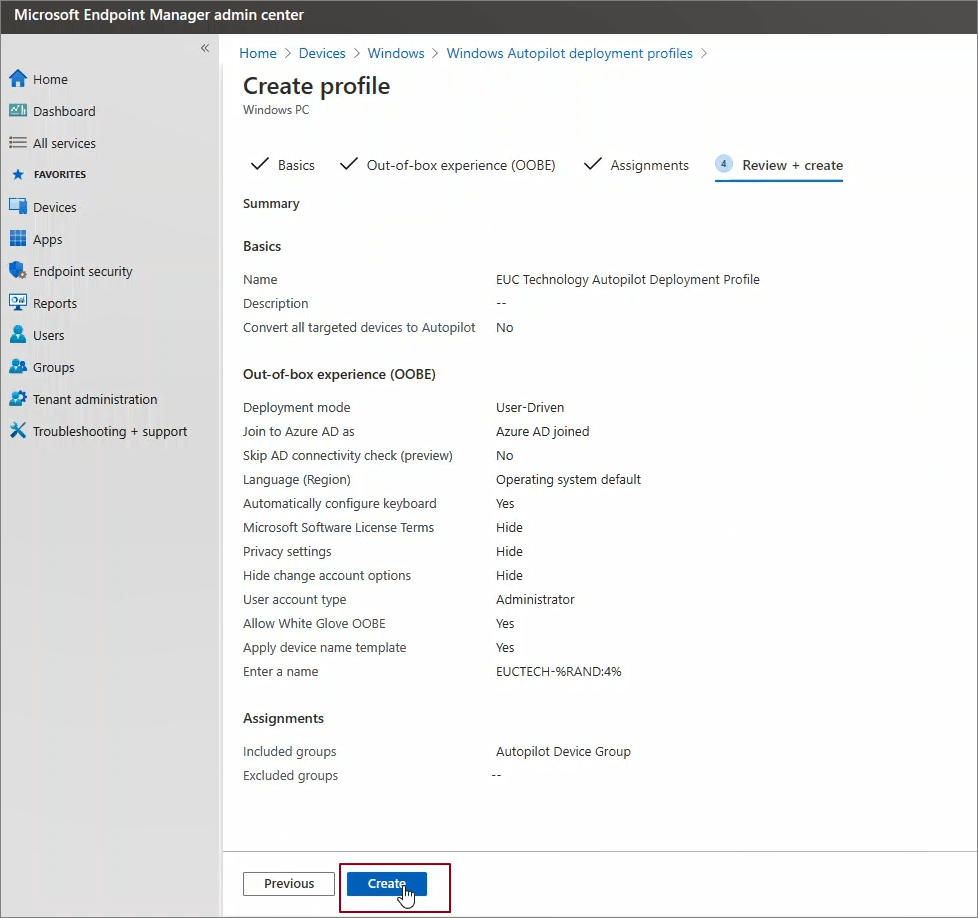Click the Assignments checkmark icon
978x918 pixels.
pyautogui.click(x=593, y=164)
